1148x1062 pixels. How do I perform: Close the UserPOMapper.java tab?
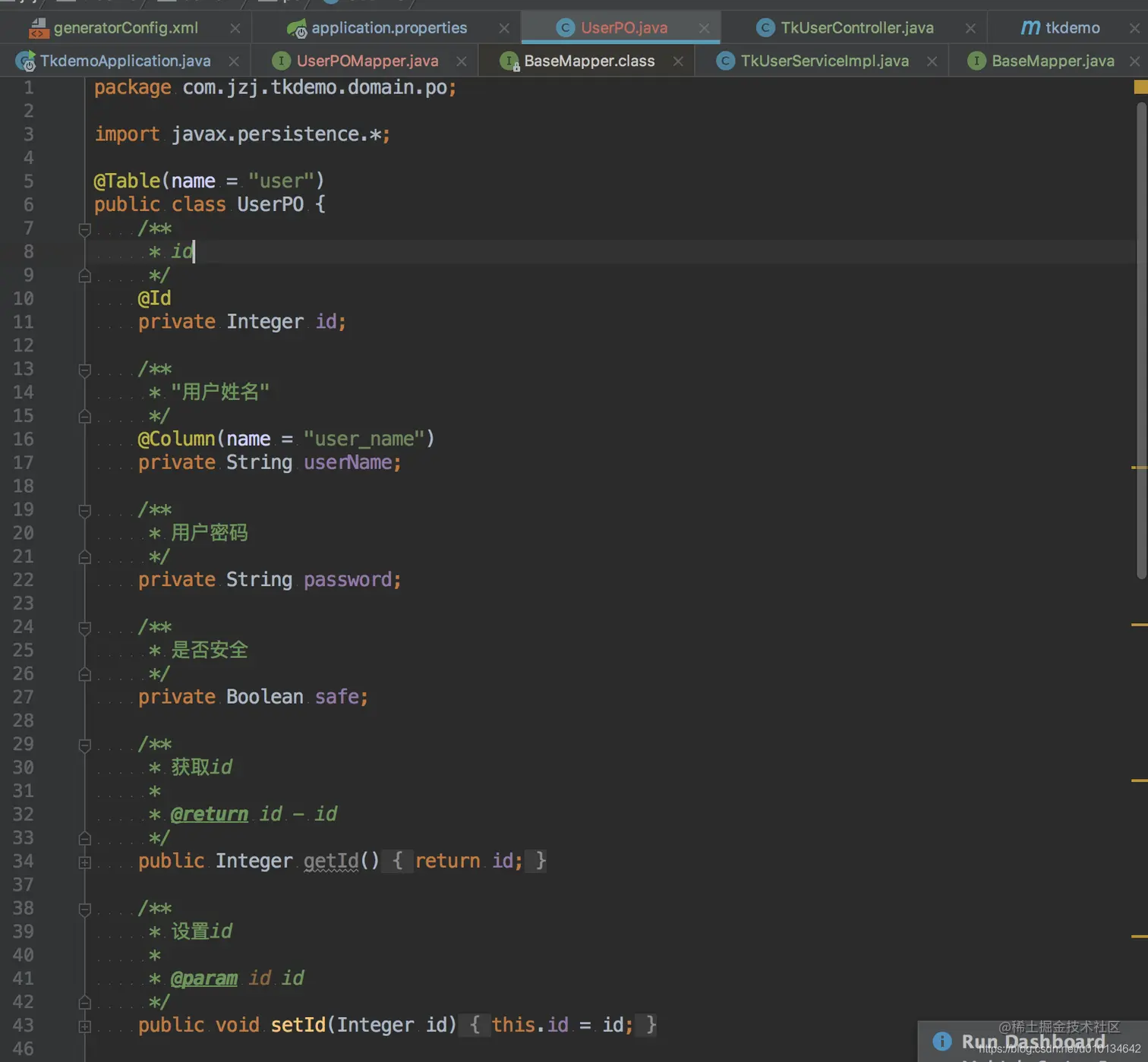[x=462, y=61]
